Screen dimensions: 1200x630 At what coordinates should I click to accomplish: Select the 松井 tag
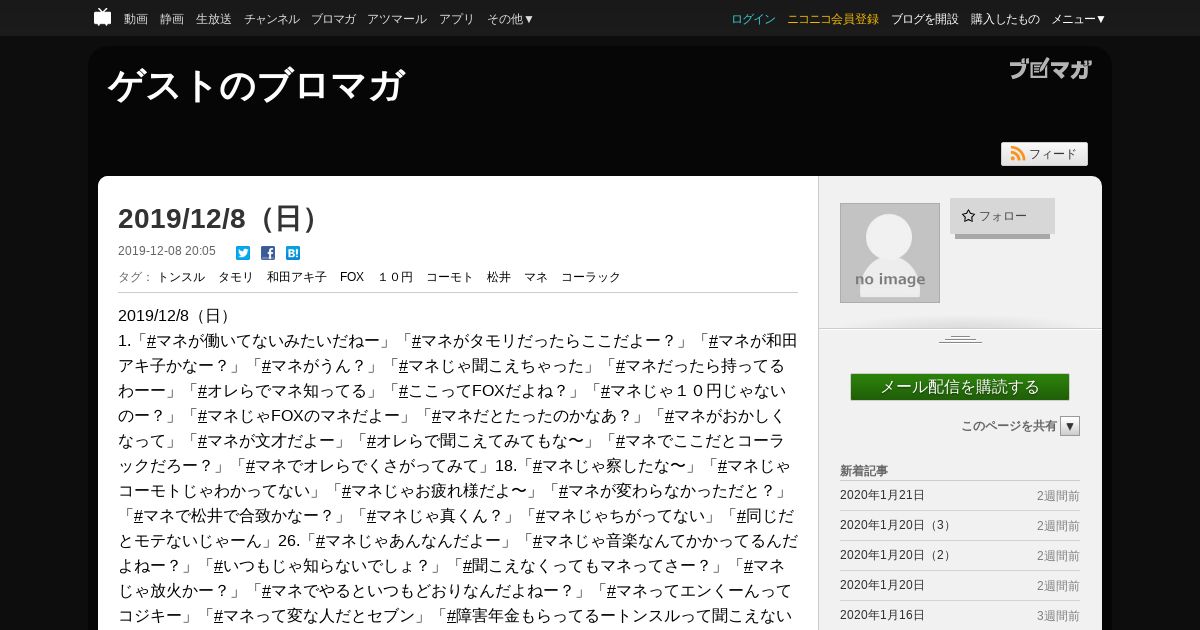tap(499, 277)
